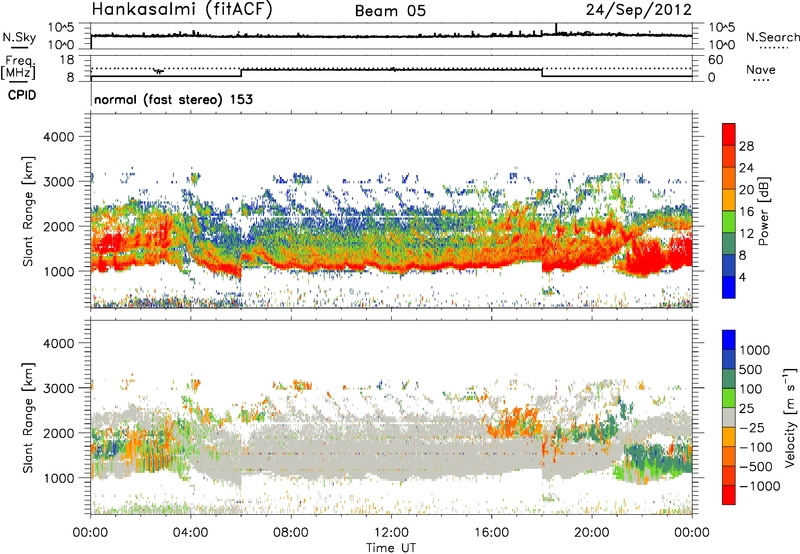Click the 'N.Search' legend label
Screen dimensions: 800x554
[x=772, y=37]
